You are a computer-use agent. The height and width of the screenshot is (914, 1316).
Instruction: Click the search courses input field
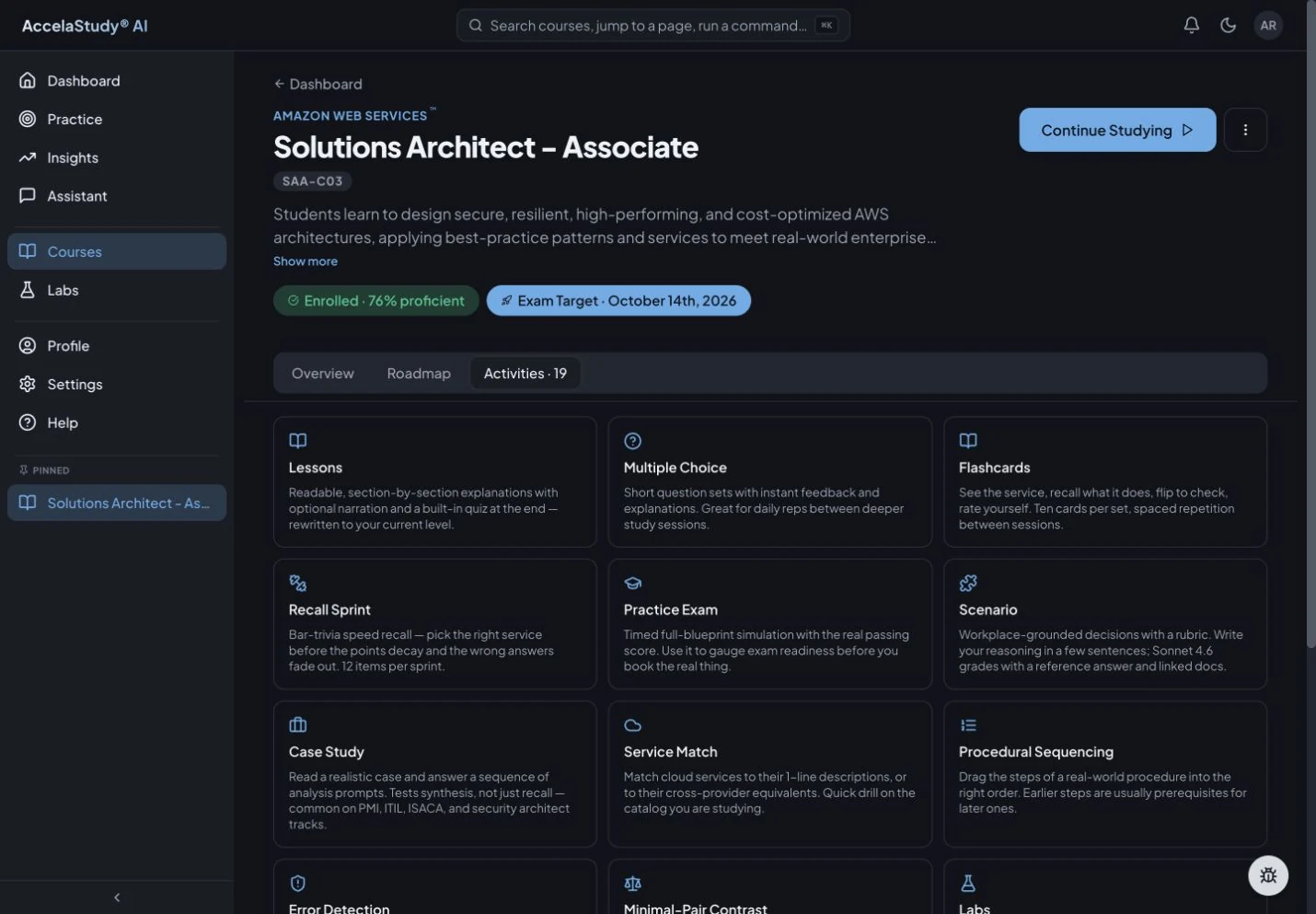653,25
